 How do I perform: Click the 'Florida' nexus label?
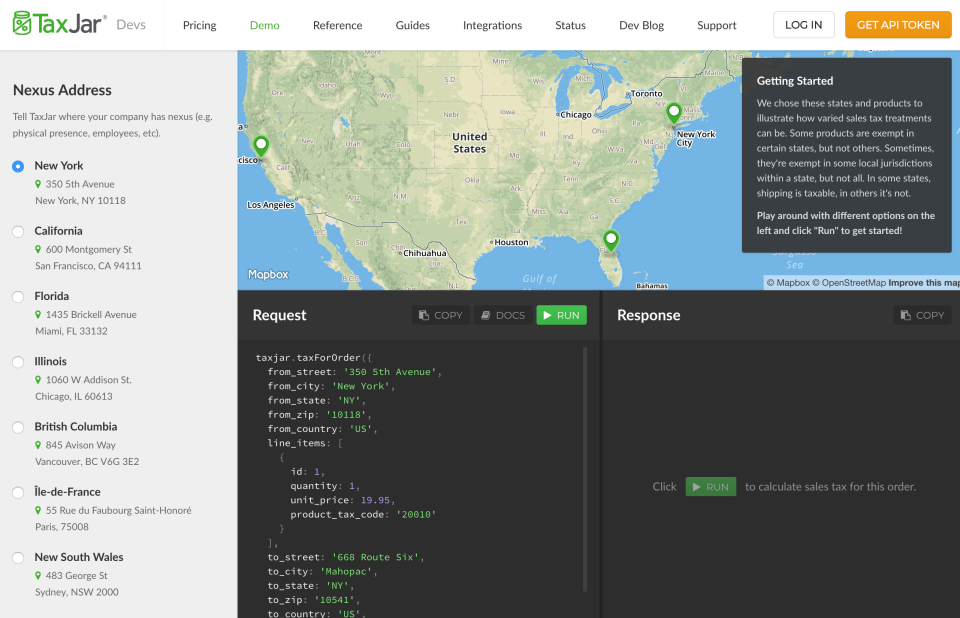tap(51, 296)
